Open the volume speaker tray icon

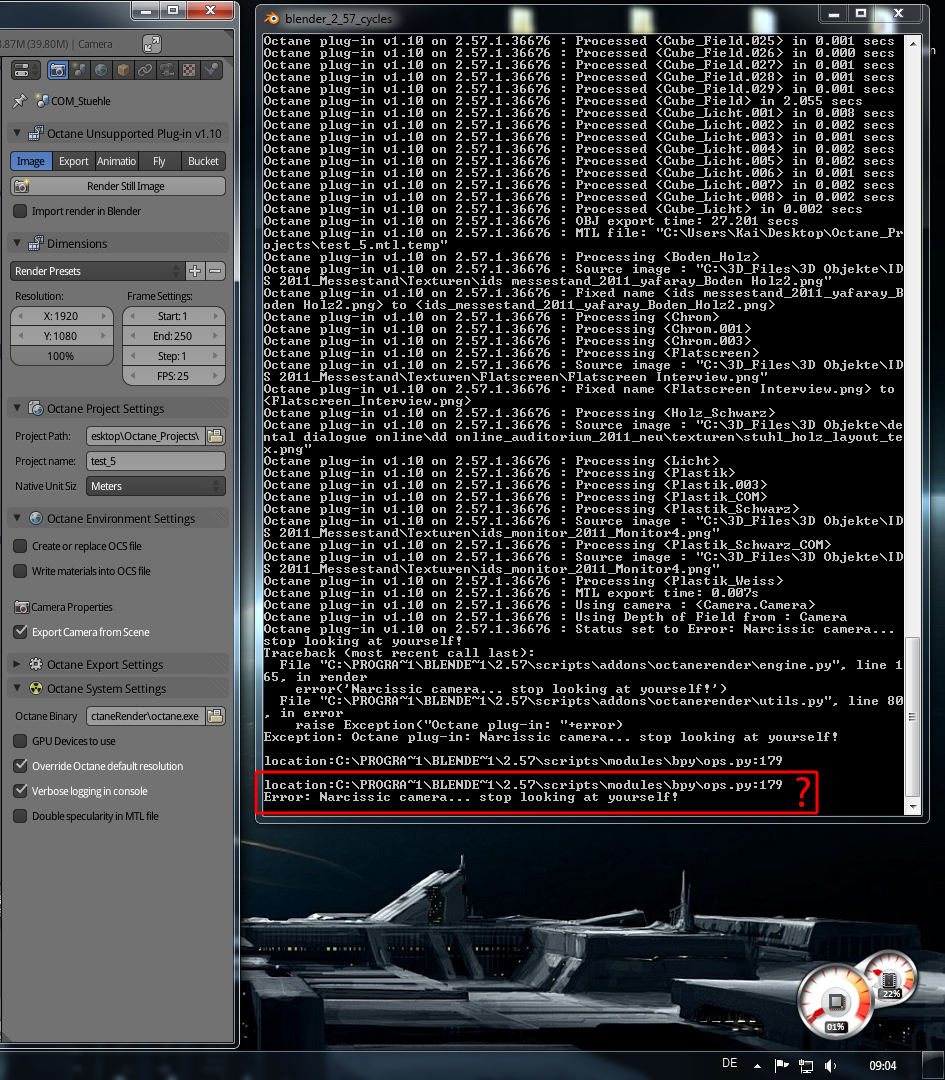click(x=830, y=1066)
